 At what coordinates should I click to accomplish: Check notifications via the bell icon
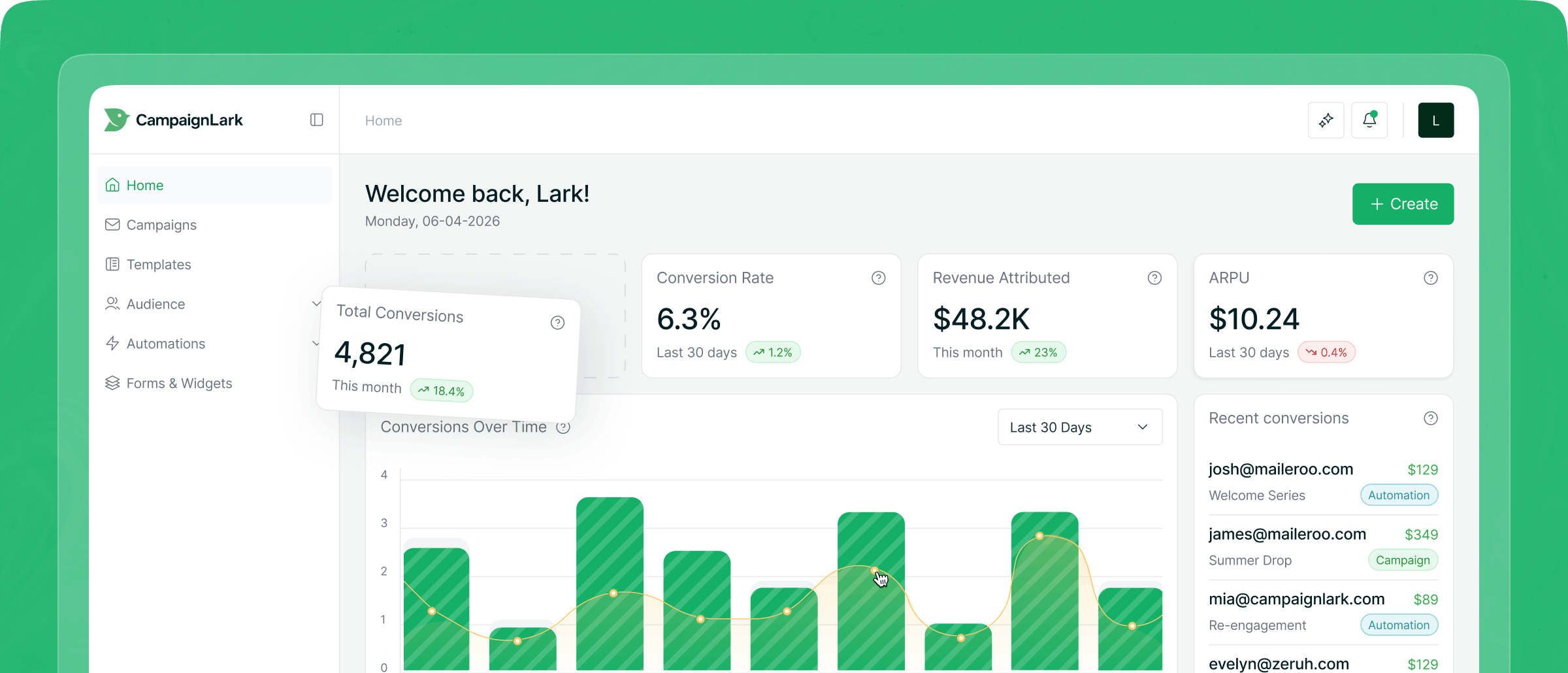(x=1369, y=120)
